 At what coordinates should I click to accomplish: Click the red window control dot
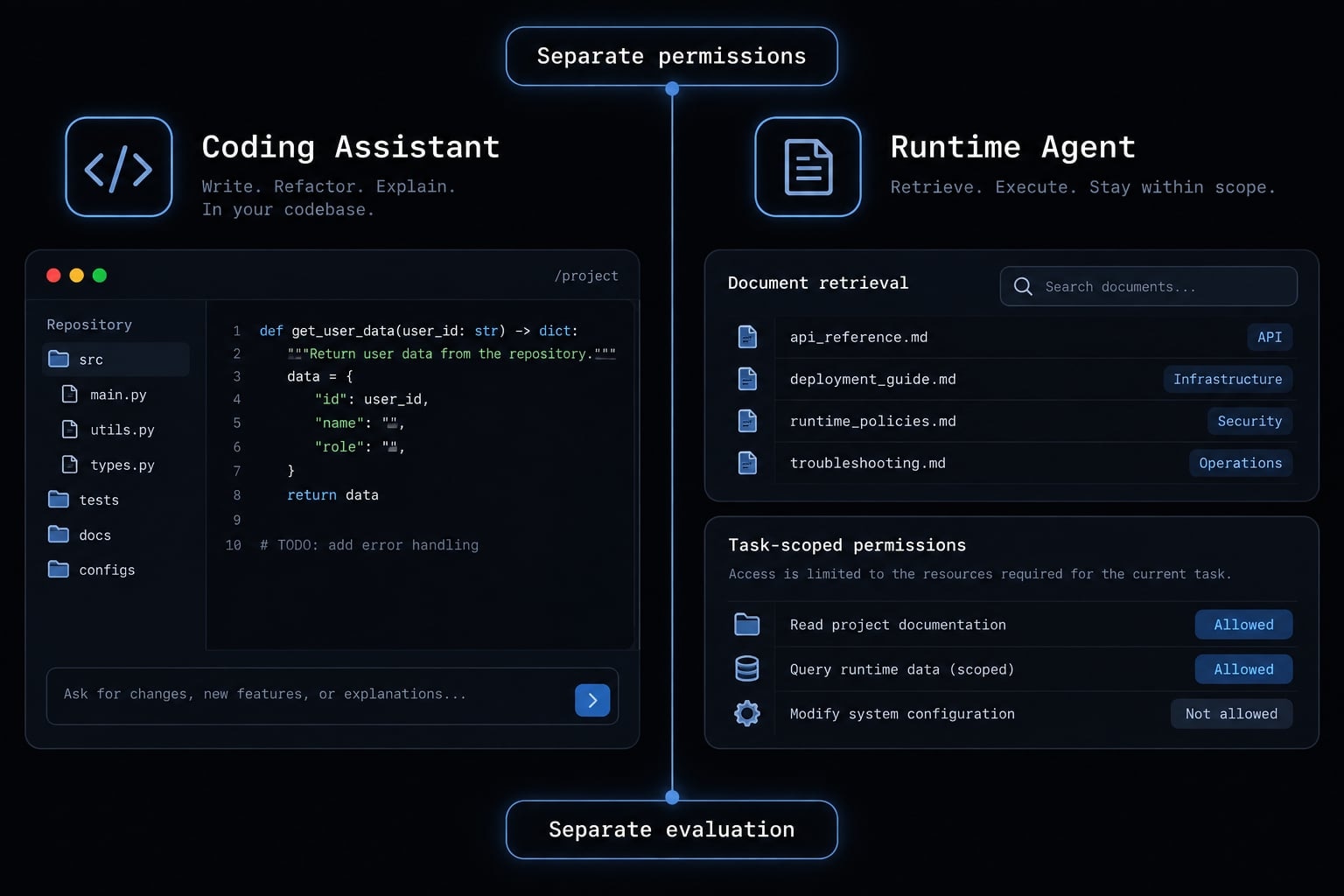53,275
